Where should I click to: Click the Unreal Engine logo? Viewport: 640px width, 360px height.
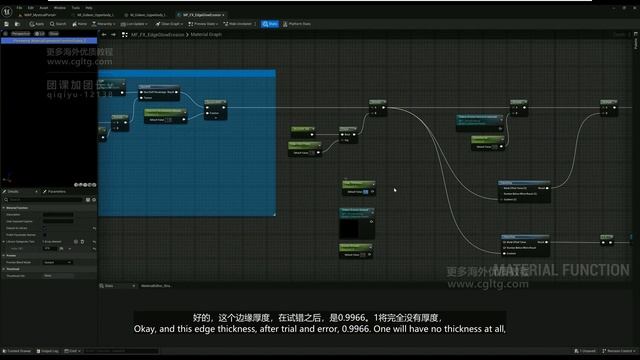point(7,12)
